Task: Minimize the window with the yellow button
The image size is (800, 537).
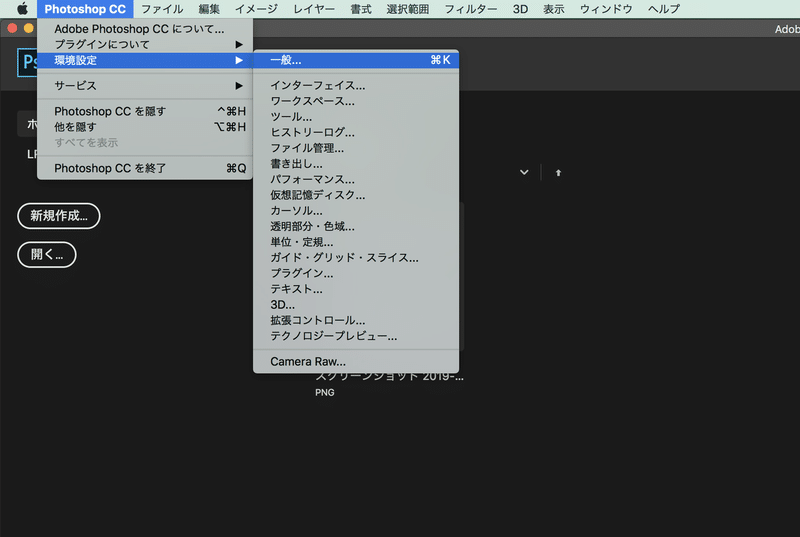Action: coord(29,28)
